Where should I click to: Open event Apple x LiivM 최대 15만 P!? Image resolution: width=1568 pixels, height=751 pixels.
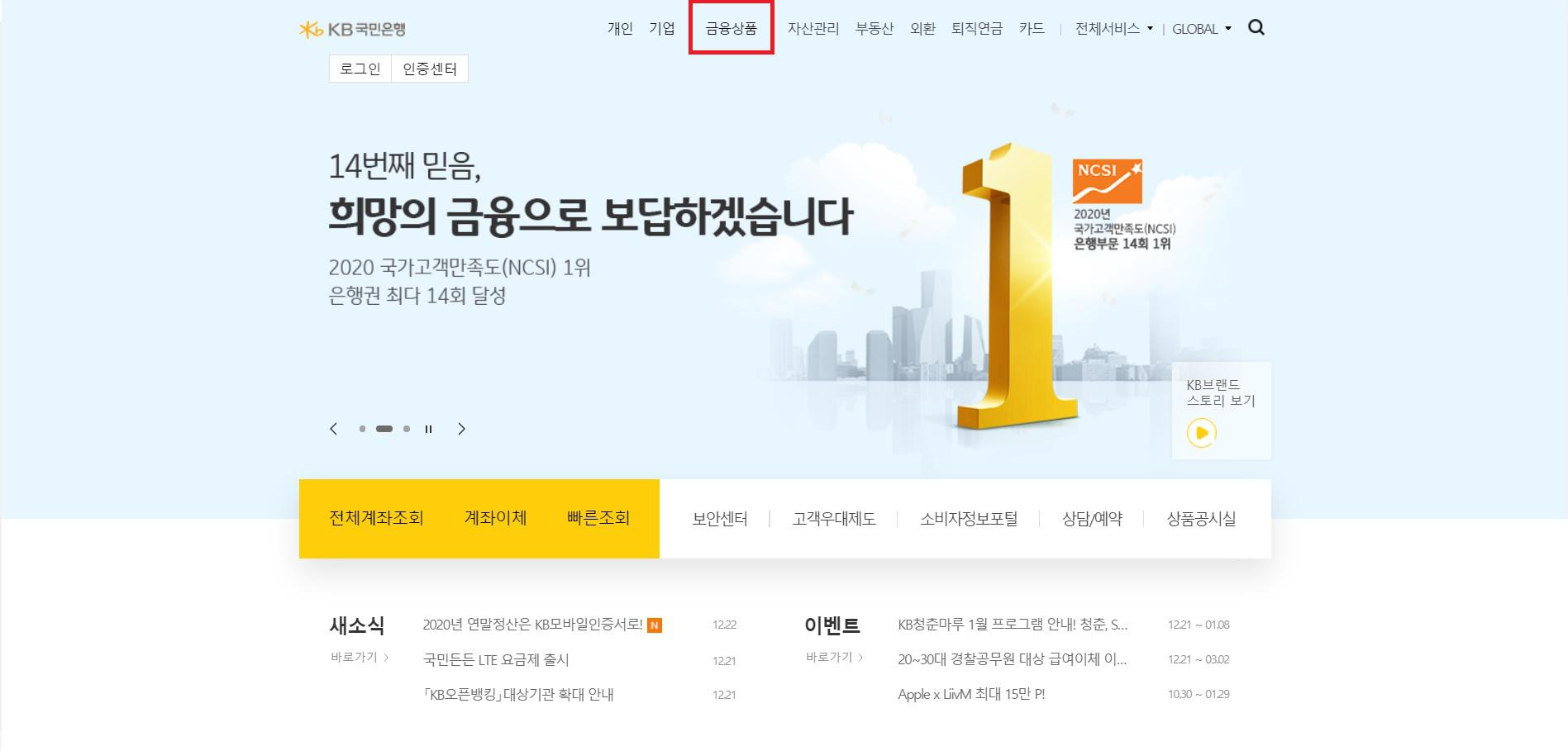[971, 694]
